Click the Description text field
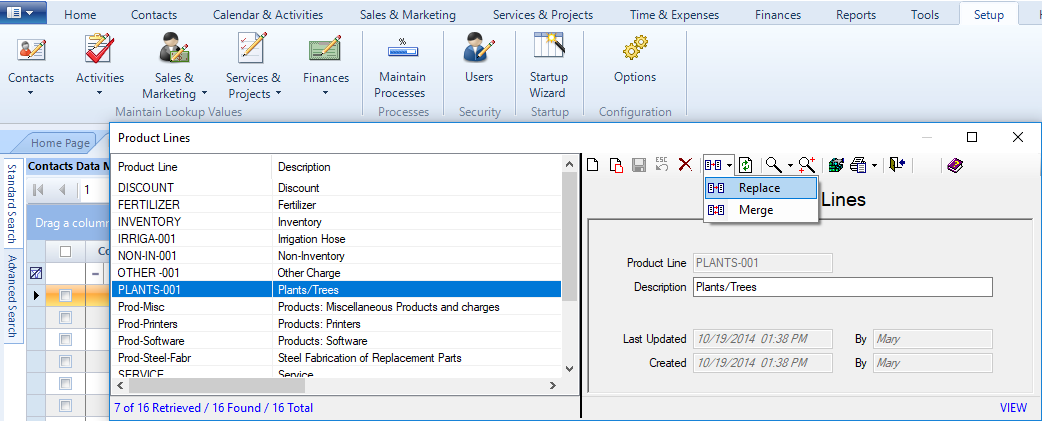Viewport: 1042px width, 421px height. [x=842, y=287]
